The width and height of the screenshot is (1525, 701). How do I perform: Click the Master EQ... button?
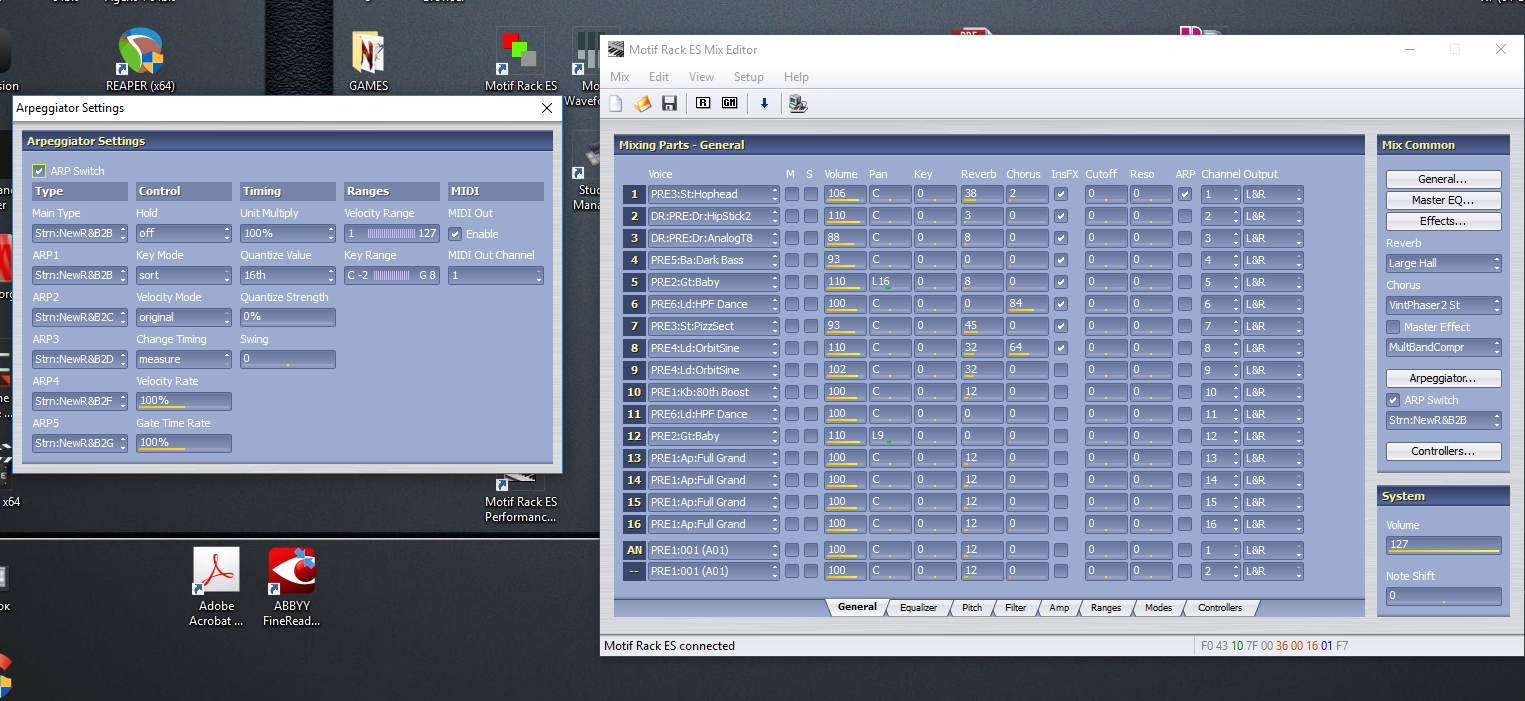tap(1444, 201)
